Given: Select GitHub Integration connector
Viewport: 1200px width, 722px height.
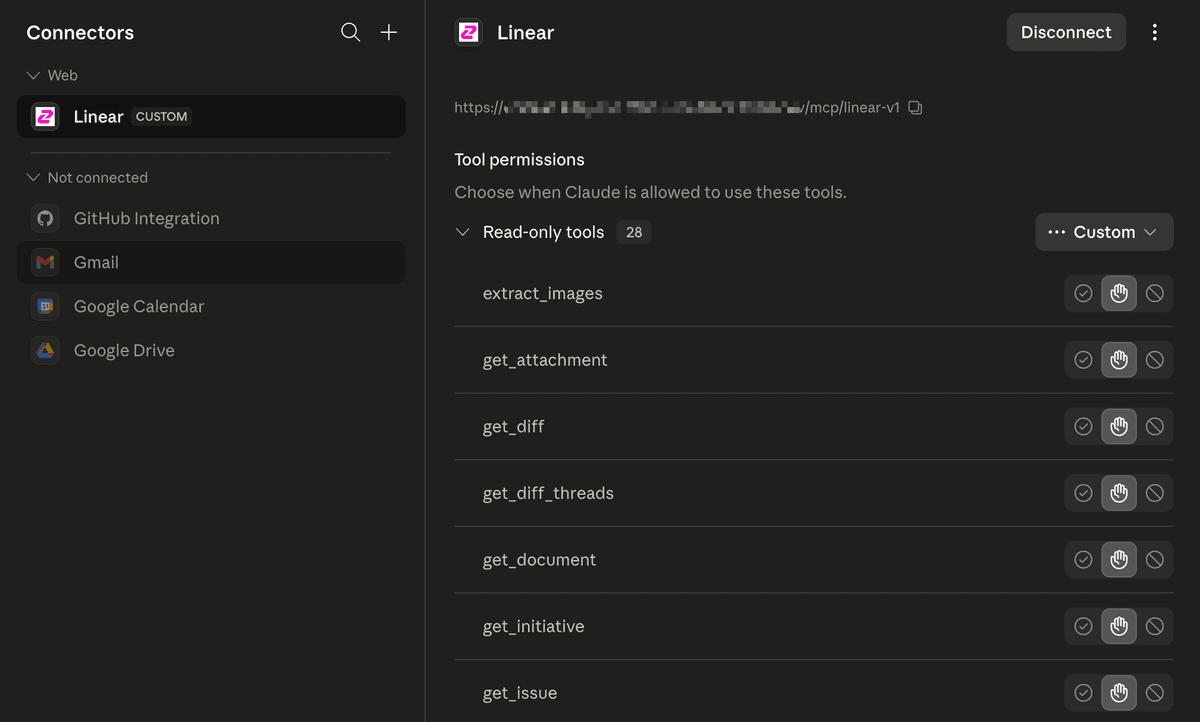Looking at the screenshot, I should coord(211,218).
